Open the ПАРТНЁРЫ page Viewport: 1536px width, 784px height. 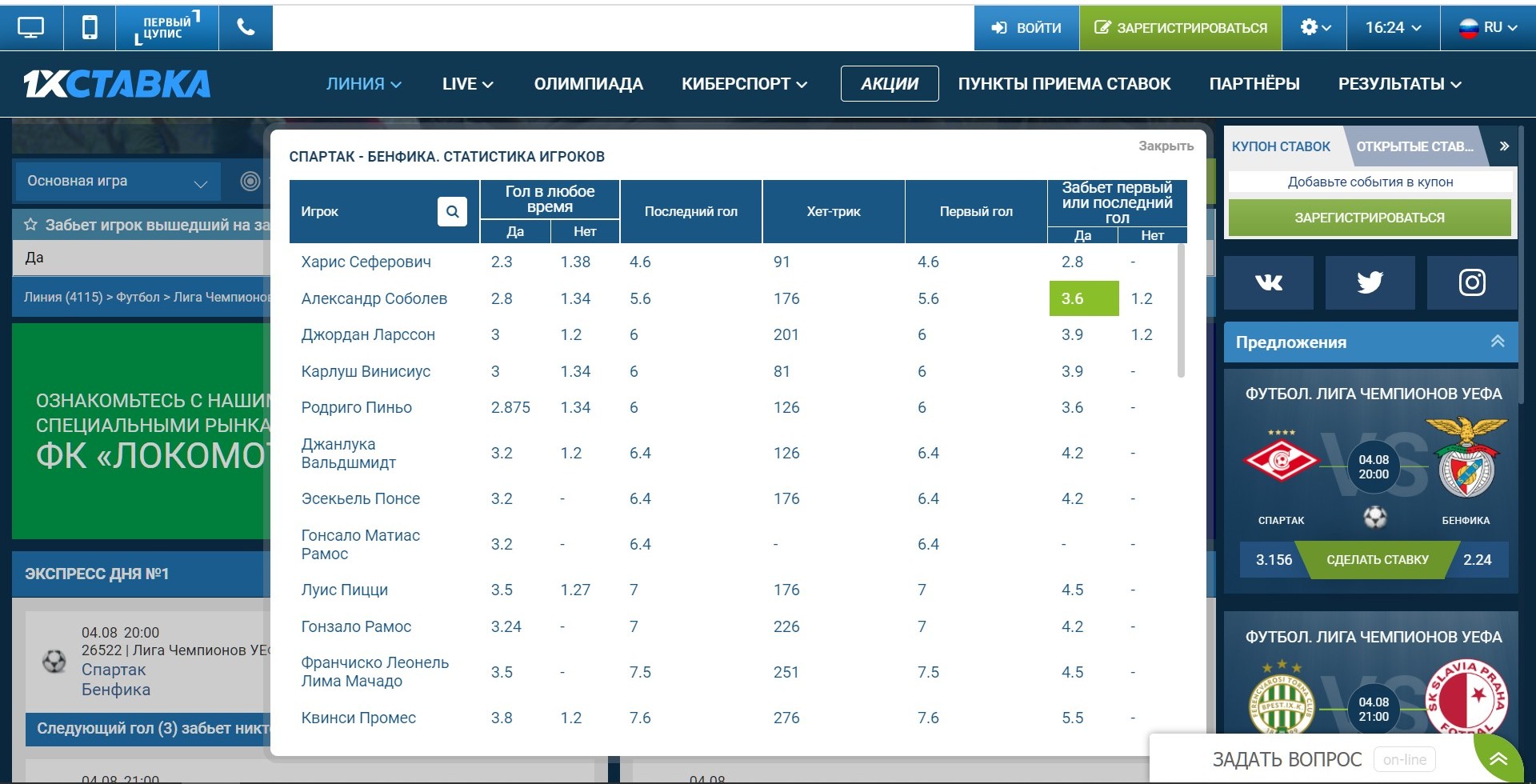1254,84
